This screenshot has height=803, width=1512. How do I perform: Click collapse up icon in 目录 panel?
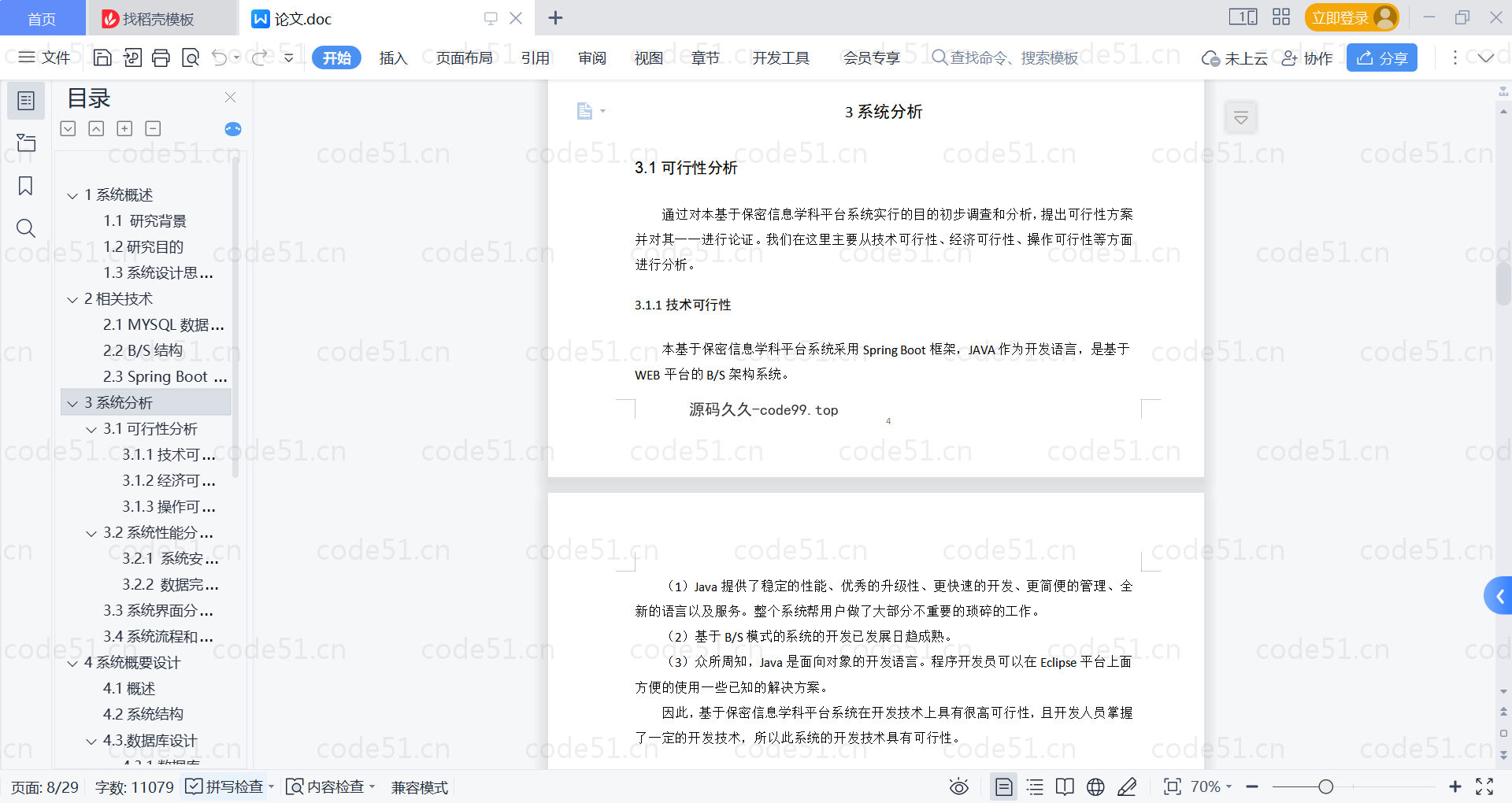pyautogui.click(x=96, y=128)
